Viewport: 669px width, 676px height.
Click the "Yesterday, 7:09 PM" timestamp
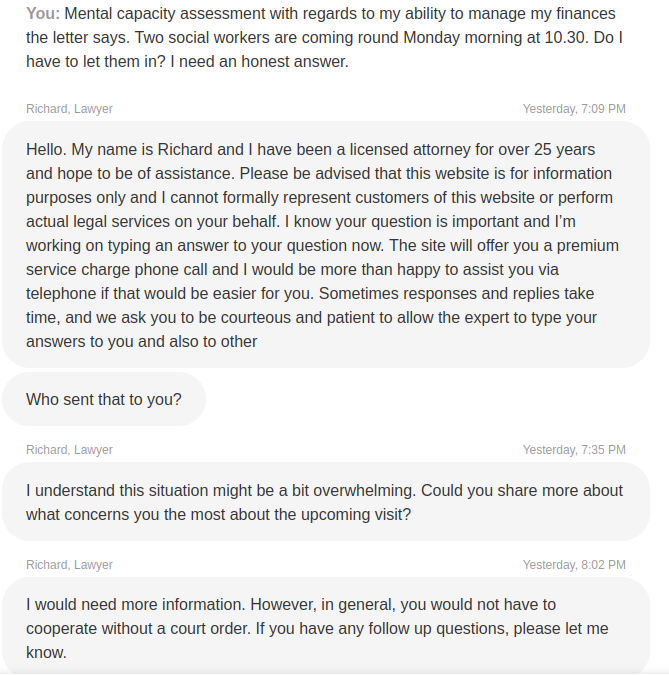pyautogui.click(x=574, y=108)
